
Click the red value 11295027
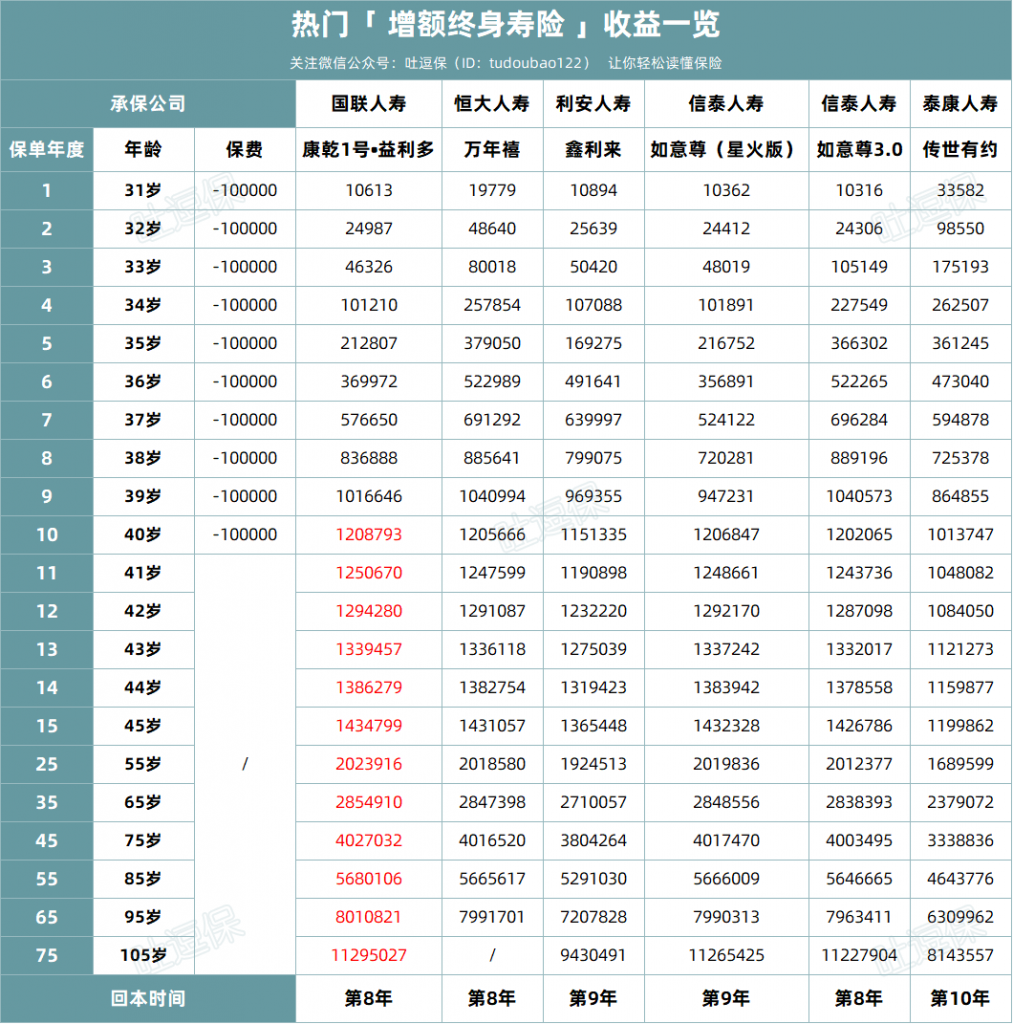368,955
